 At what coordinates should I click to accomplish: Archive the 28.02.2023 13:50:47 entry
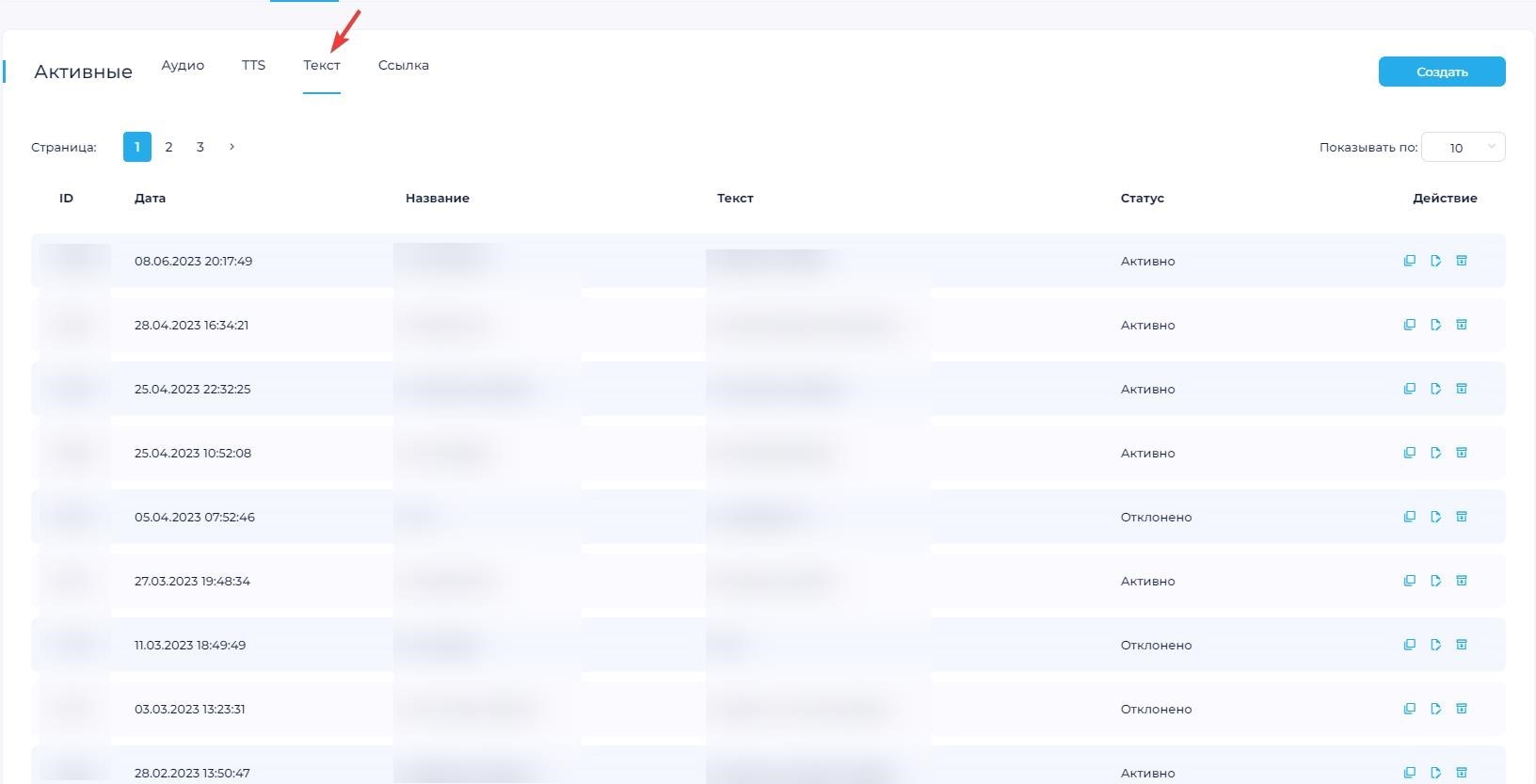point(1462,773)
